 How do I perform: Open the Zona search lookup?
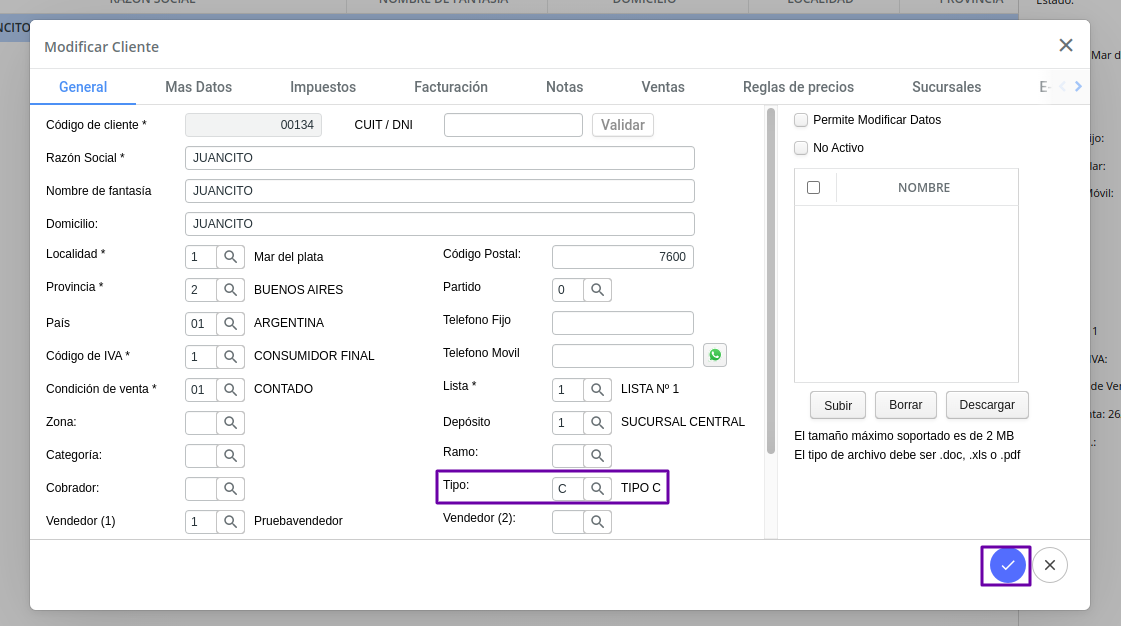click(x=230, y=422)
